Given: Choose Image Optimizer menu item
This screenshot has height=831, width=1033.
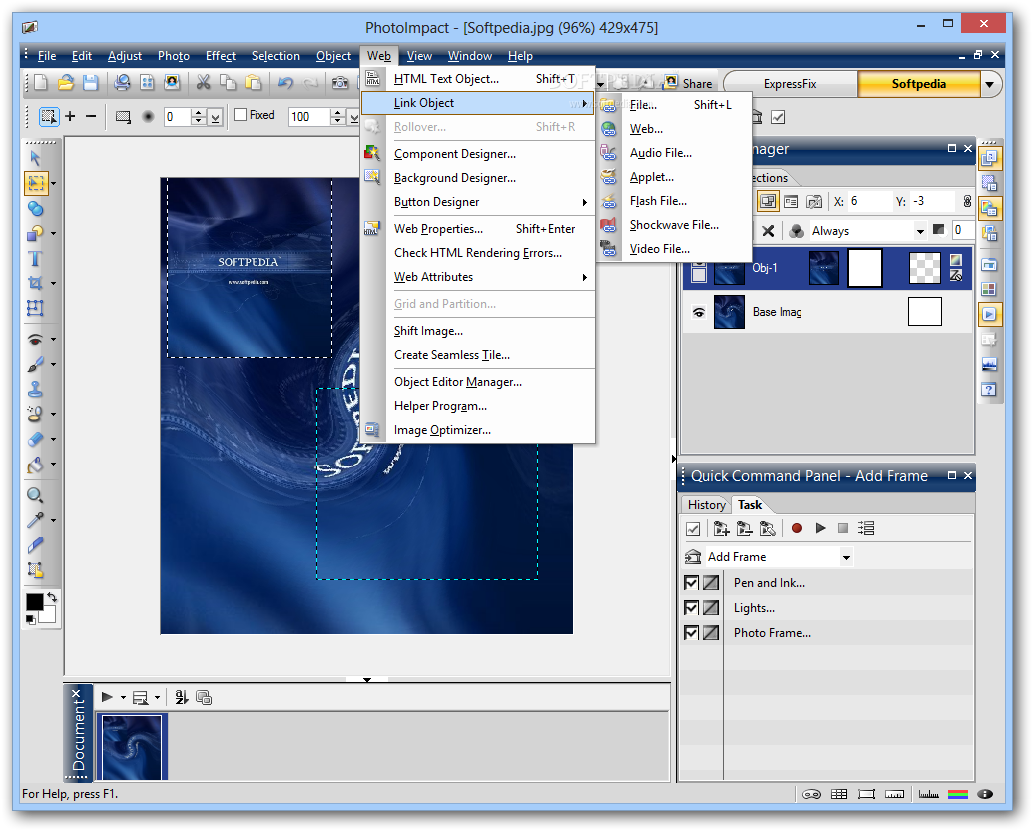Looking at the screenshot, I should pos(478,430).
